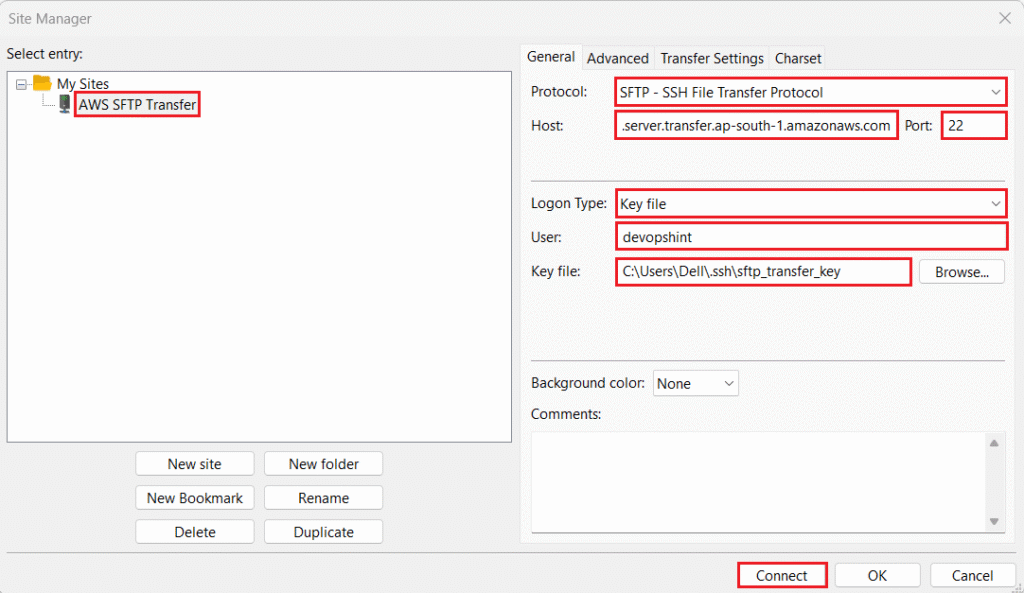Click the General tab
Viewport: 1024px width, 593px height.
click(x=551, y=58)
